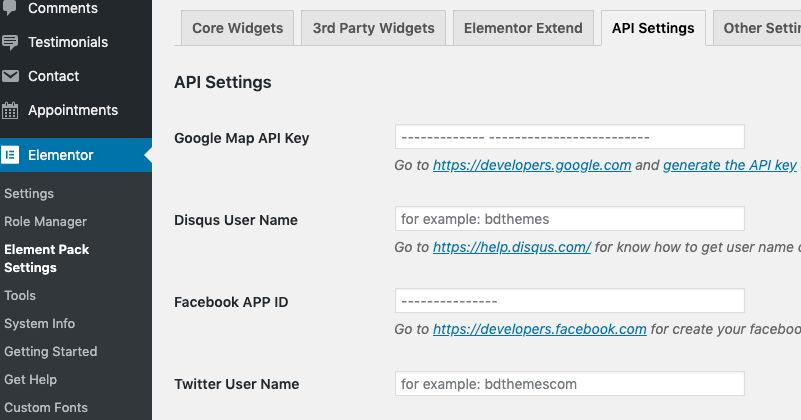Open the Other Settings tab
The width and height of the screenshot is (801, 420).
[x=760, y=28]
